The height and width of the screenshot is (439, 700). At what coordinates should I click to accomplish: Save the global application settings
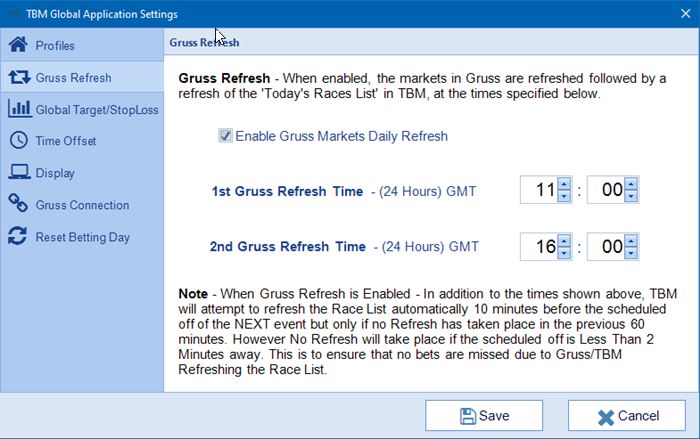point(484,416)
